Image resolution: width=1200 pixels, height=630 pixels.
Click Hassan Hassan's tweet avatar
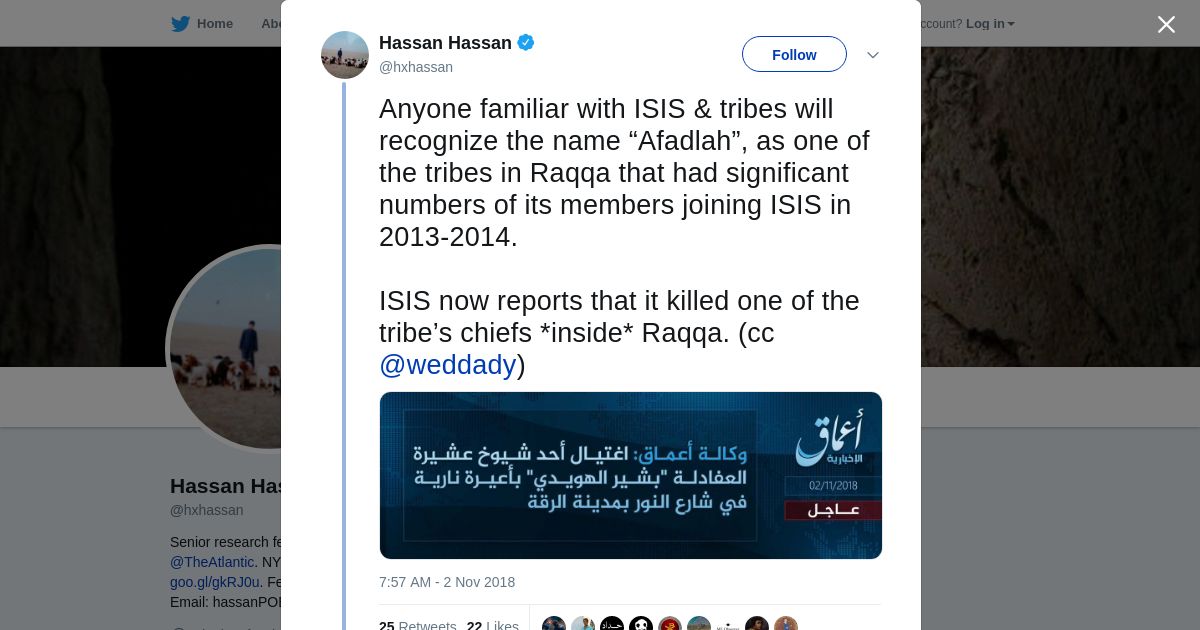point(345,55)
